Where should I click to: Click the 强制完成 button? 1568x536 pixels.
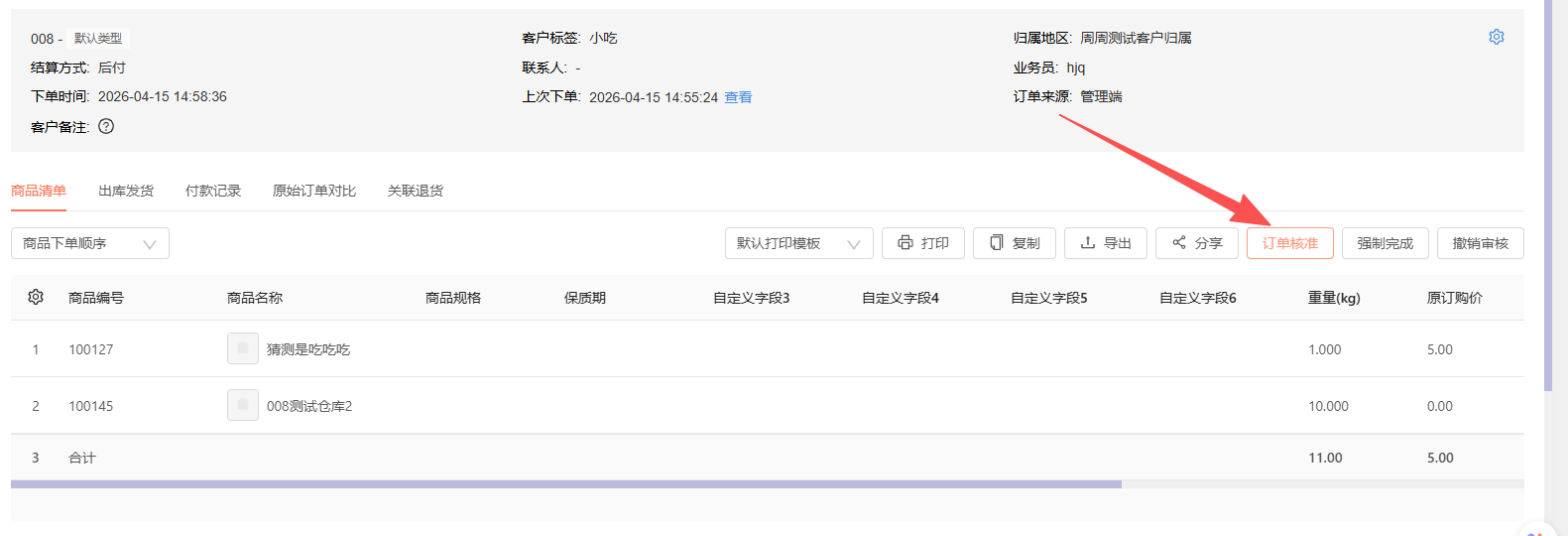[1386, 243]
